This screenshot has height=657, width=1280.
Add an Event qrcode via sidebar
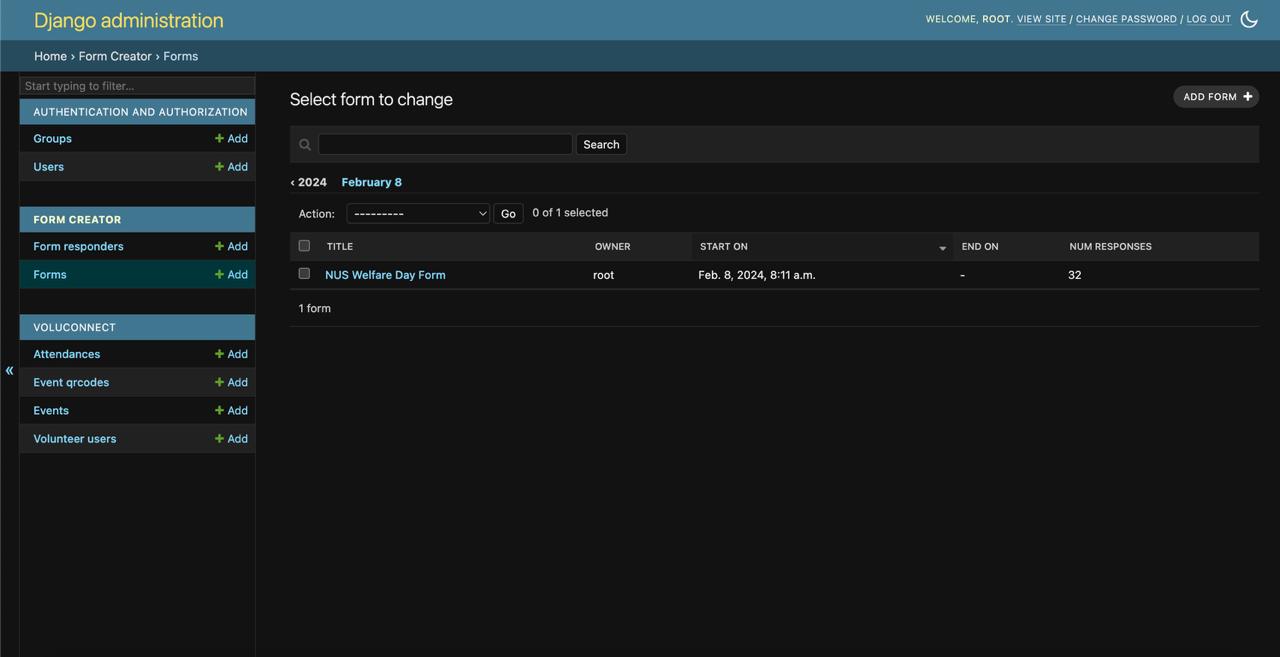coord(231,383)
